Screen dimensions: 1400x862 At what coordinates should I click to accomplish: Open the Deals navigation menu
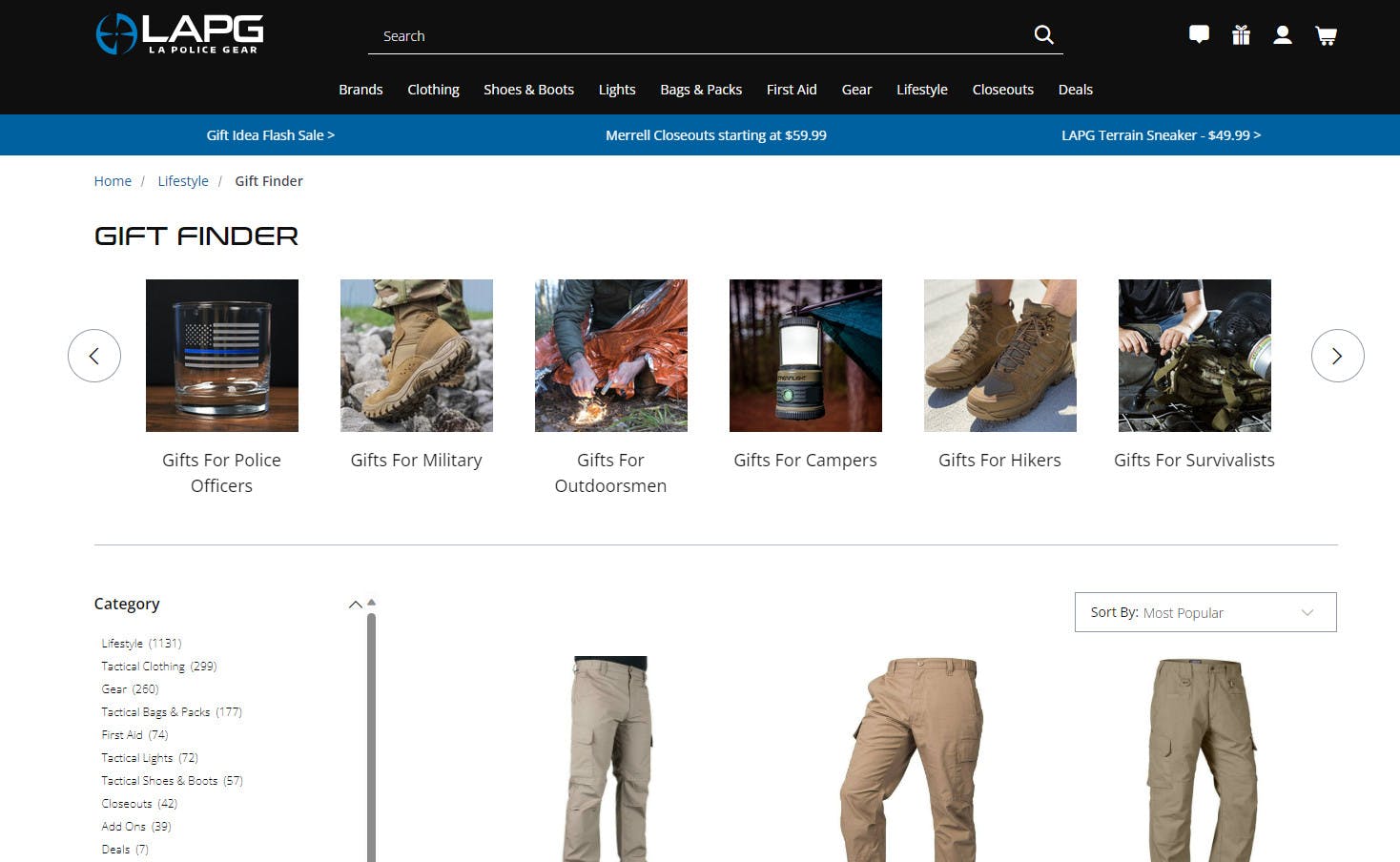coord(1075,89)
